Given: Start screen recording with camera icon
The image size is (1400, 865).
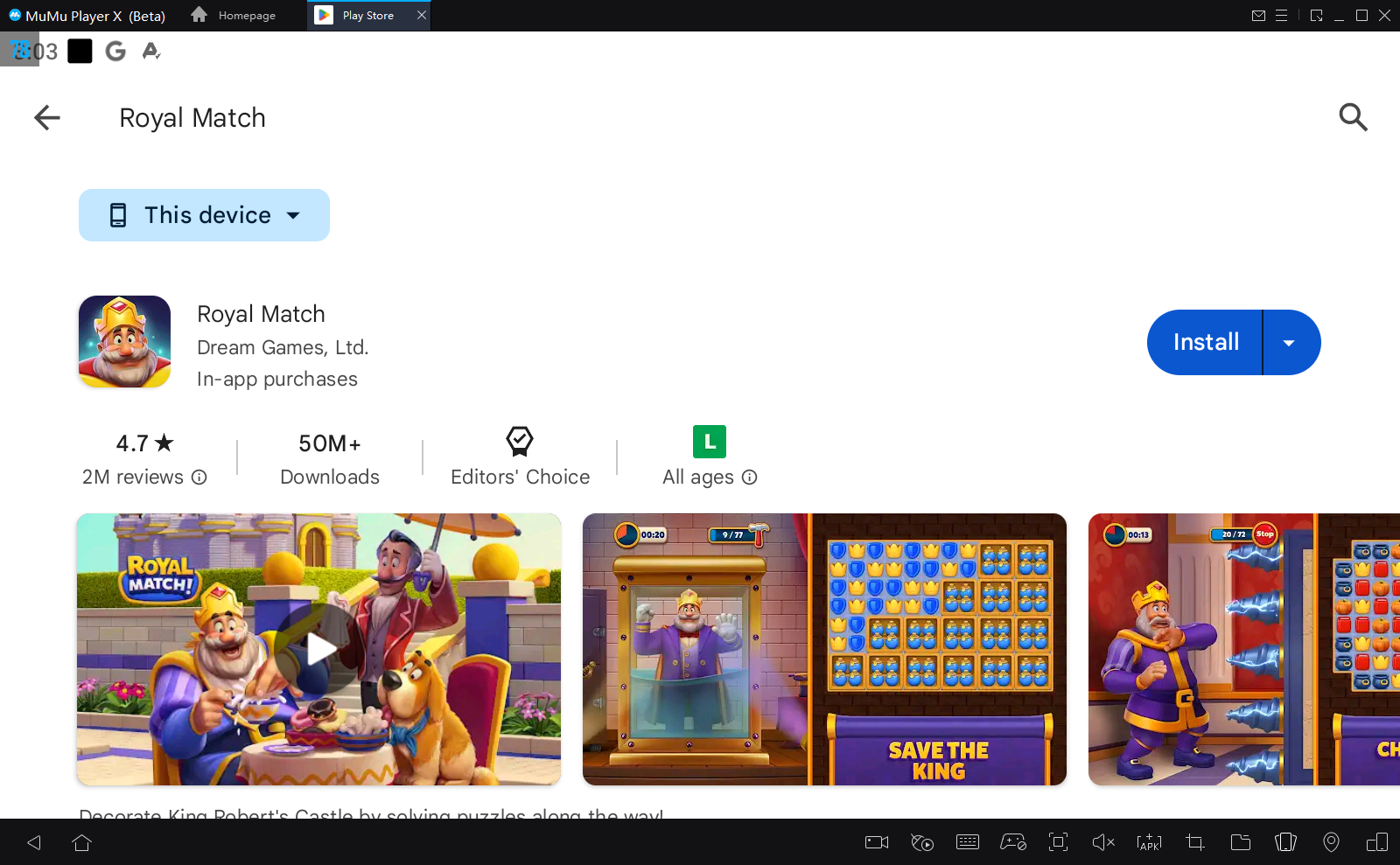Looking at the screenshot, I should click(x=877, y=842).
